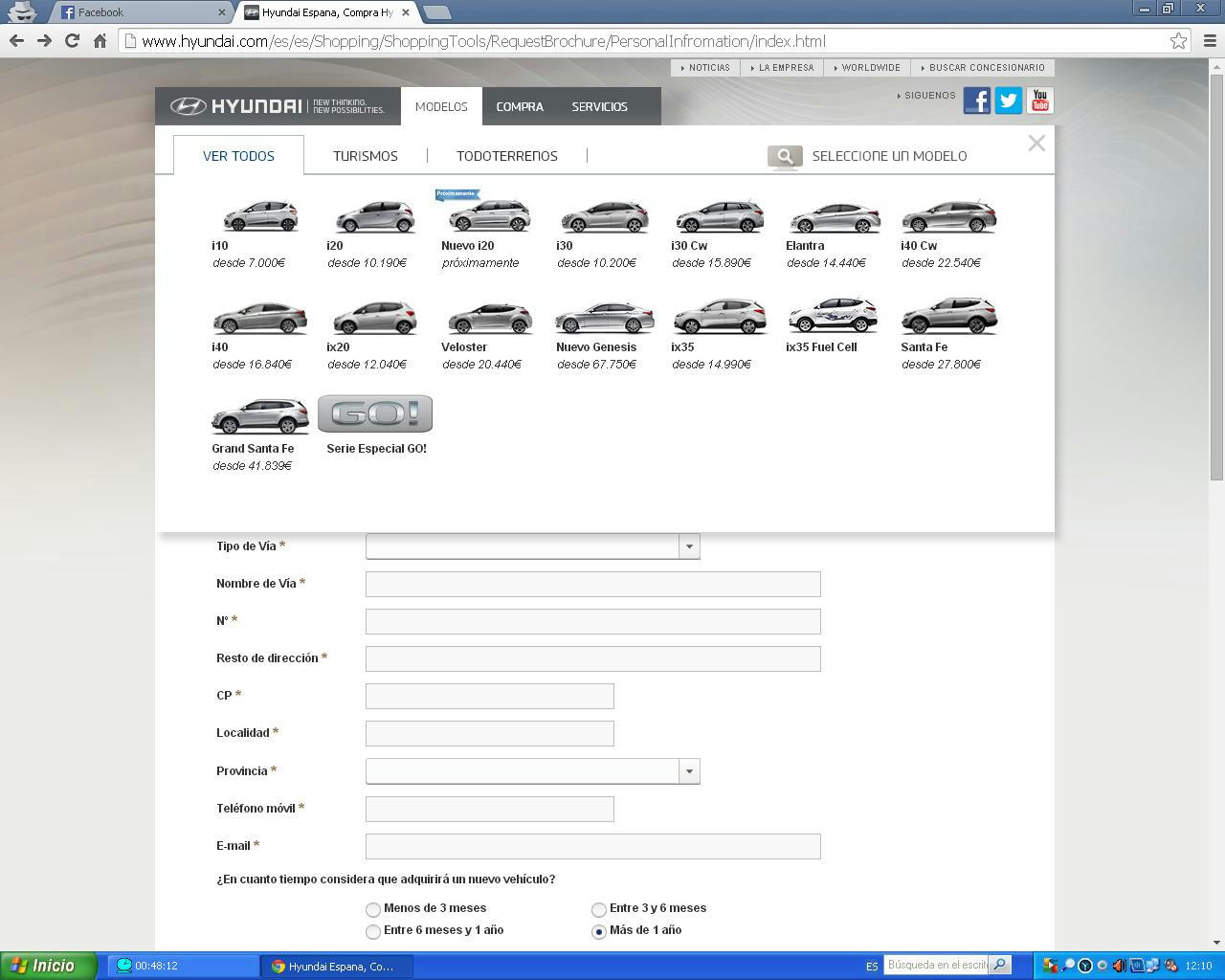This screenshot has width=1225, height=980.
Task: Select 'Entre 3 y 6 meses' option
Action: 599,909
